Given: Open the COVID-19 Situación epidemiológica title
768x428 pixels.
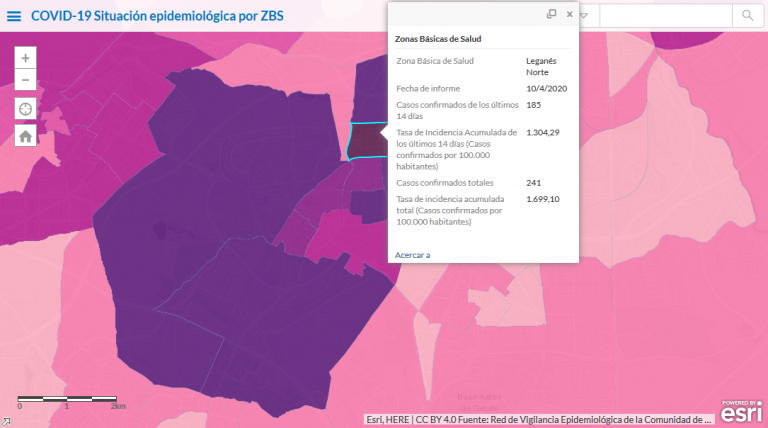Looking at the screenshot, I should coord(157,16).
